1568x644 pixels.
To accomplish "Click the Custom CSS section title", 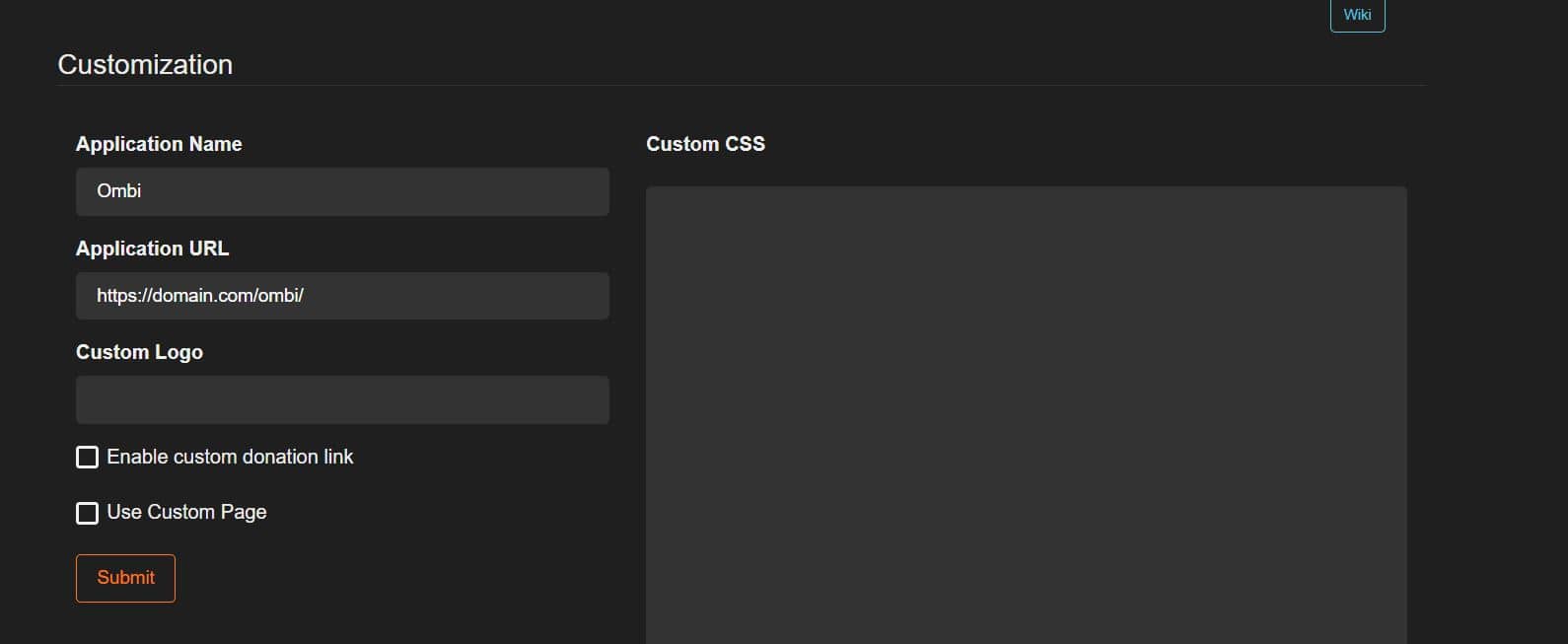I will [705, 143].
